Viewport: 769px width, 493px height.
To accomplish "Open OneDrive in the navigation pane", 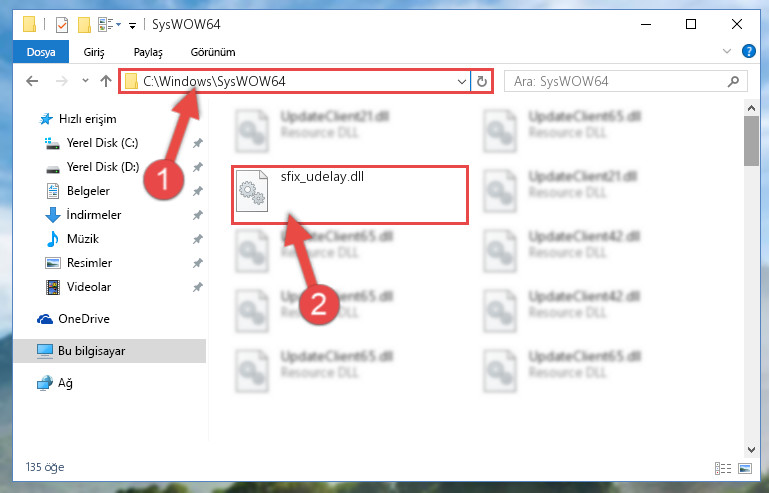I will click(83, 319).
